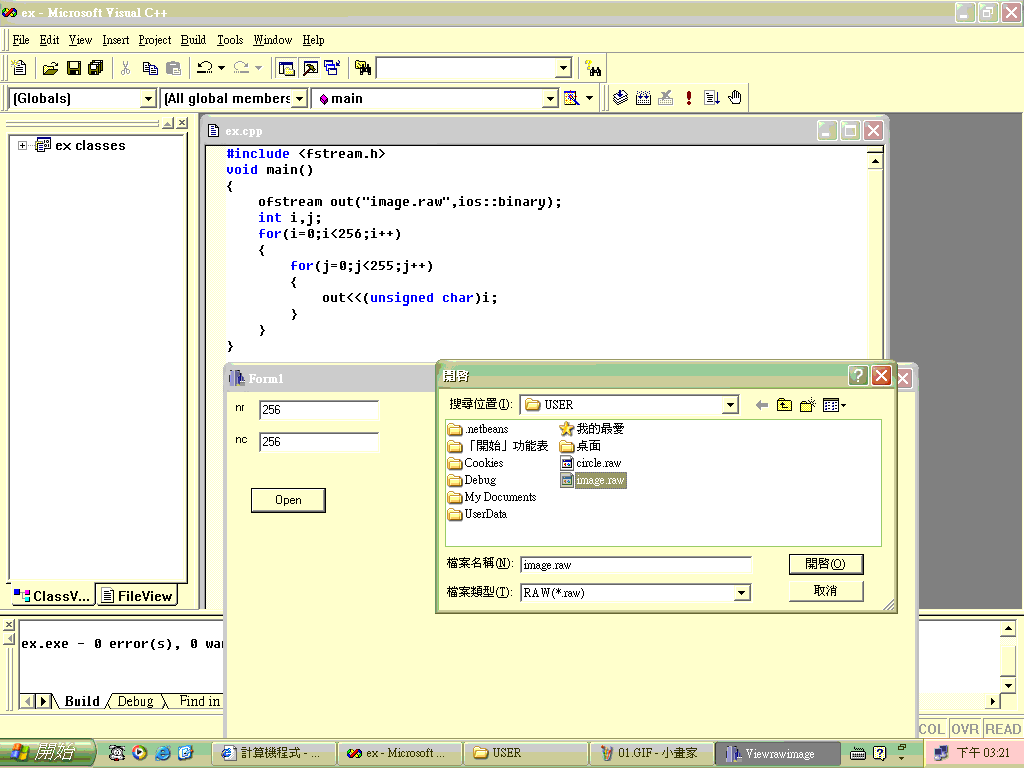The image size is (1024, 768).
Task: Click the Save All toolbar icon
Action: click(x=95, y=68)
